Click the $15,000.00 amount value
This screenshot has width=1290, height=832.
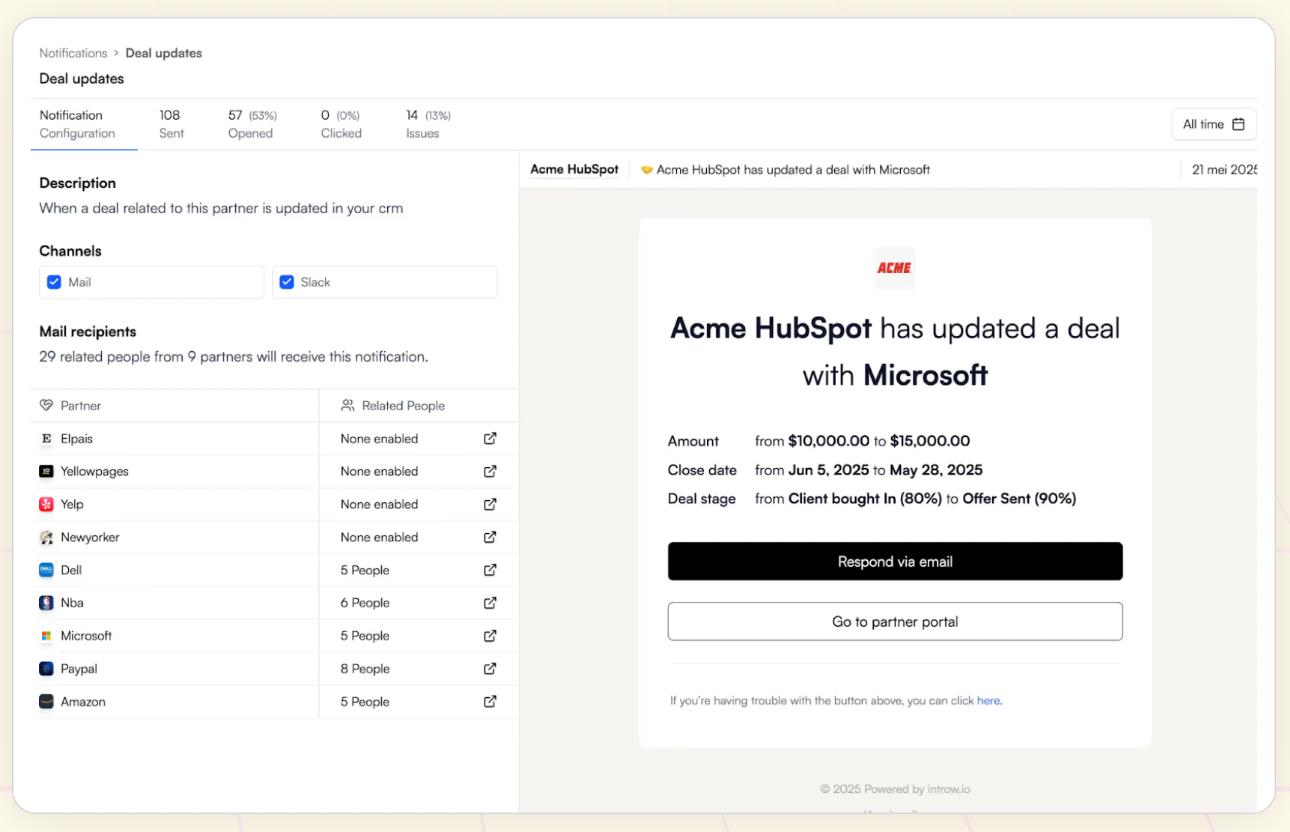(x=930, y=441)
